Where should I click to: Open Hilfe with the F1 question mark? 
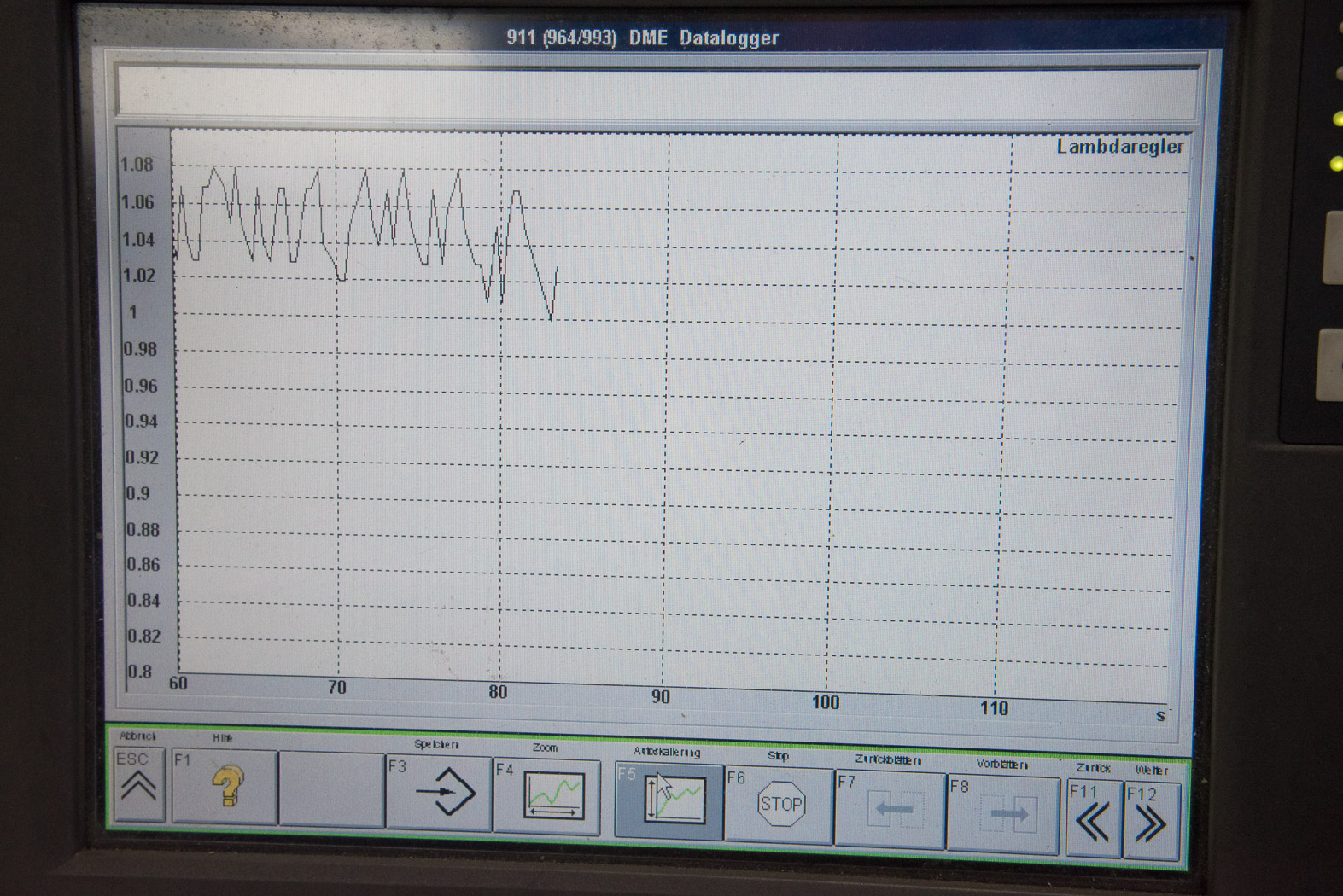pos(225,787)
